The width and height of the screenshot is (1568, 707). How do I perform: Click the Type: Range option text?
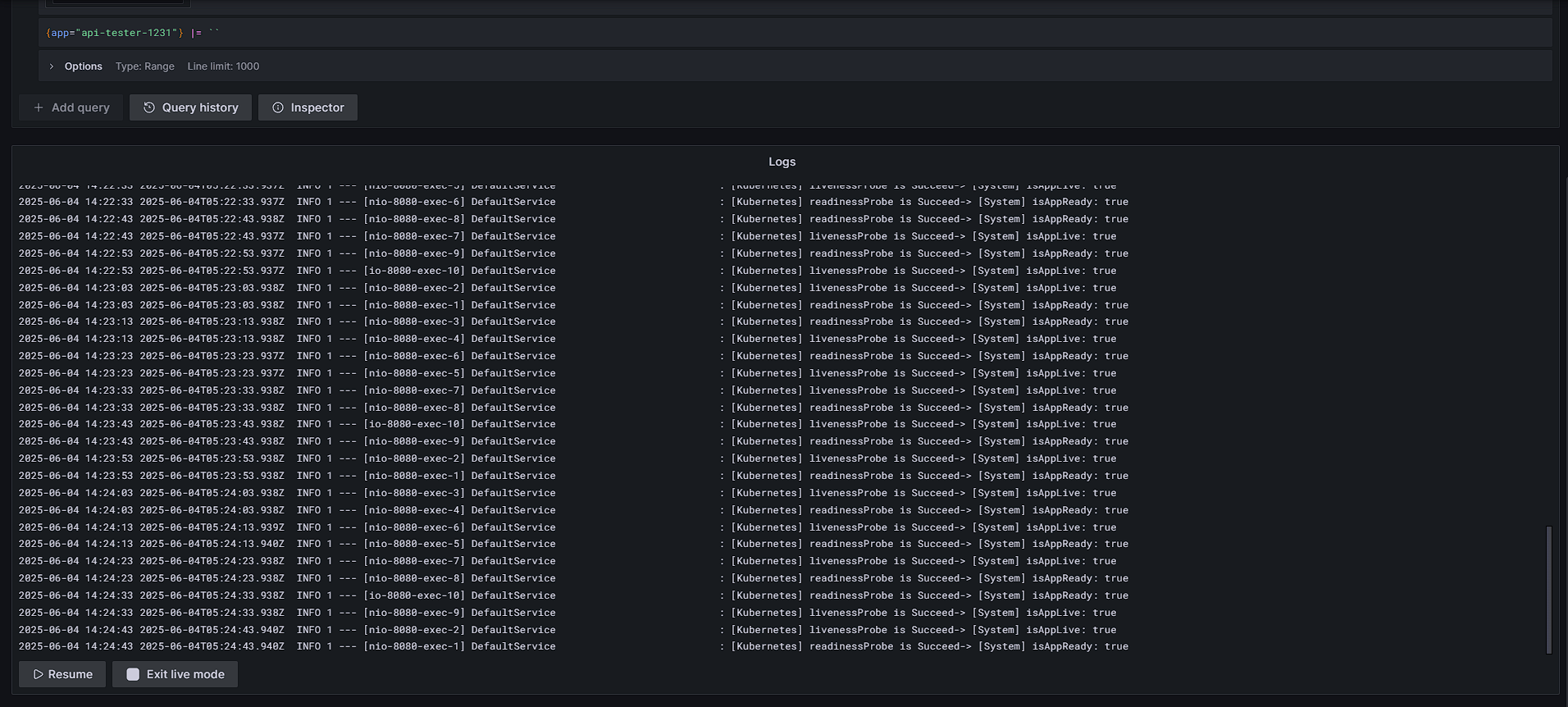pyautogui.click(x=144, y=66)
